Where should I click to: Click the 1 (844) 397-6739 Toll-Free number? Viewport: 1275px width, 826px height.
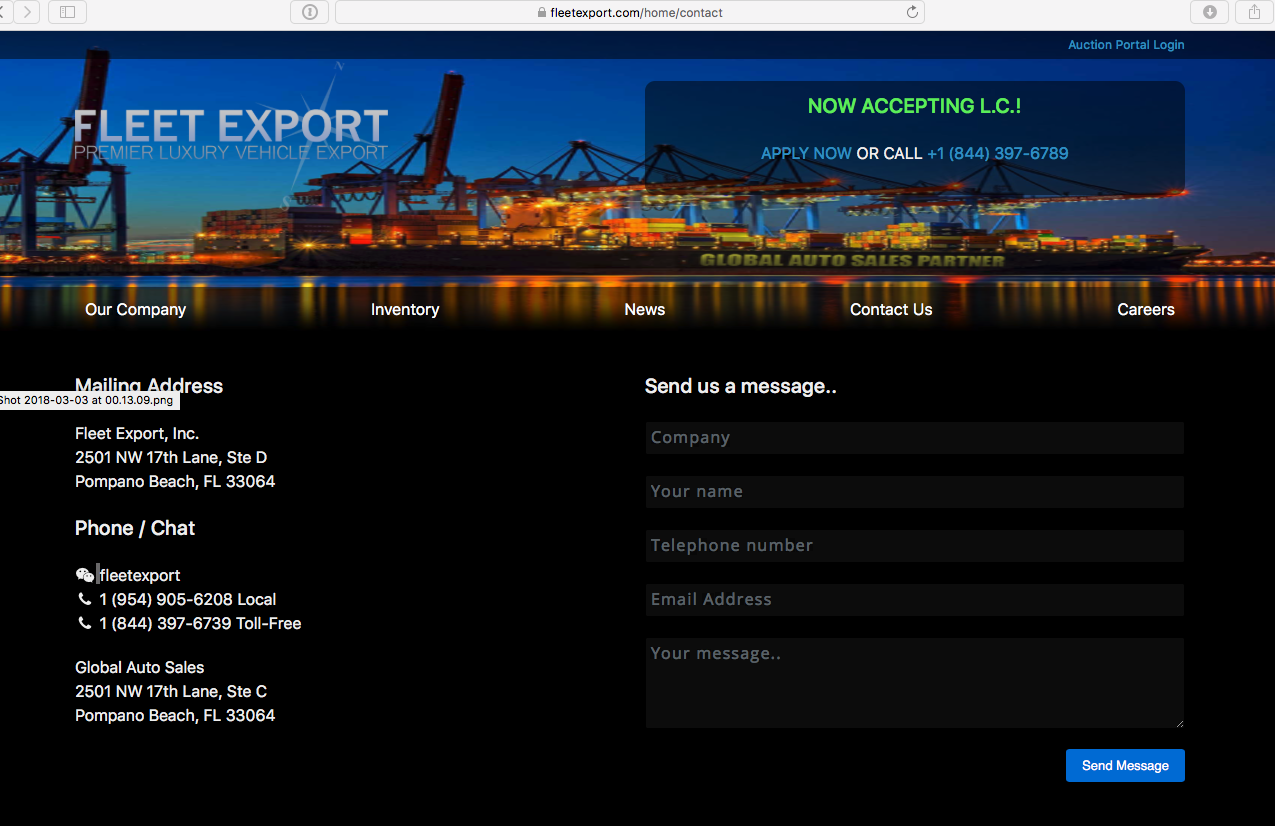[200, 624]
